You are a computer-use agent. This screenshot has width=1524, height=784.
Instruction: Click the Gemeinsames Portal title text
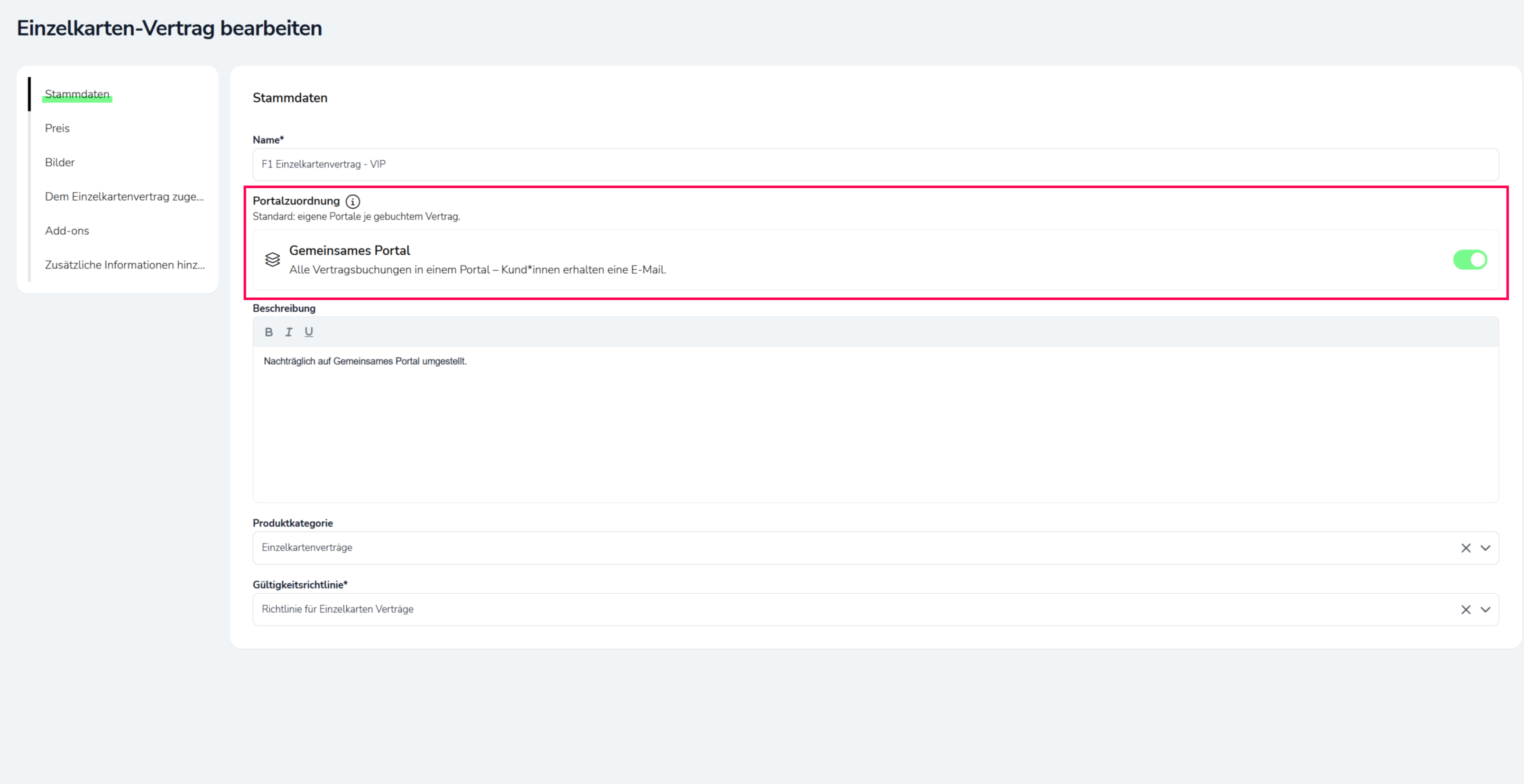pos(349,251)
